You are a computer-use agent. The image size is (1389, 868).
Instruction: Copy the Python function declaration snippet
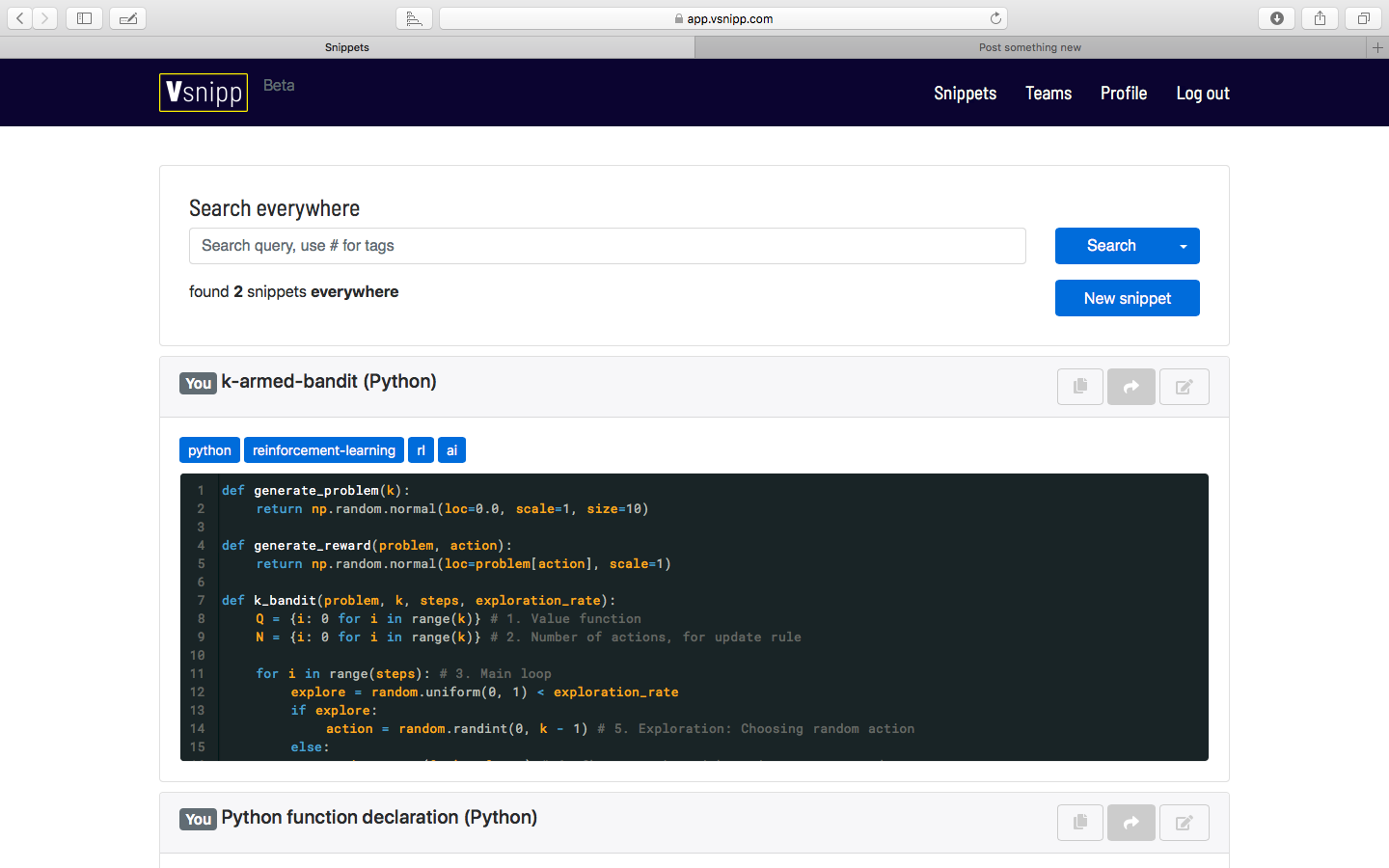1080,823
